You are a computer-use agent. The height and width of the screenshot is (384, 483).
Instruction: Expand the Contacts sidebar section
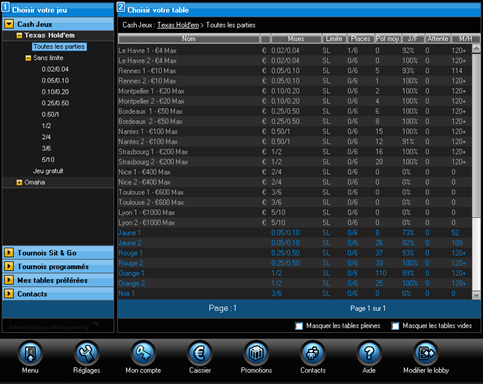(9, 294)
